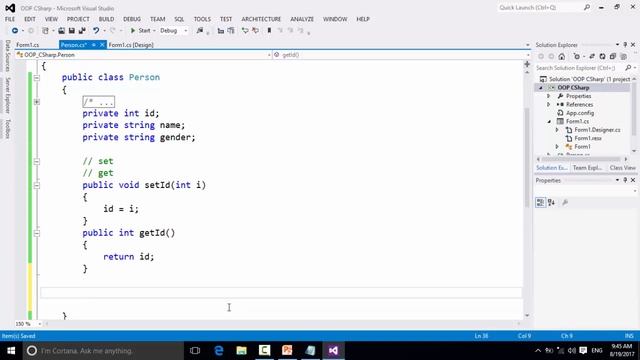Click the New Project toolbar icon

tap(45, 31)
